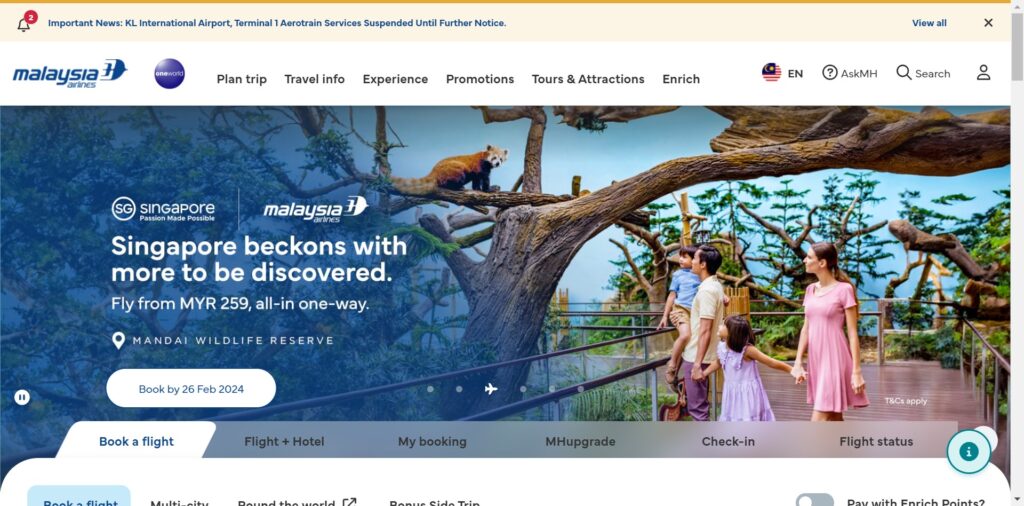Select the airplane-shaped carousel indicator

491,389
